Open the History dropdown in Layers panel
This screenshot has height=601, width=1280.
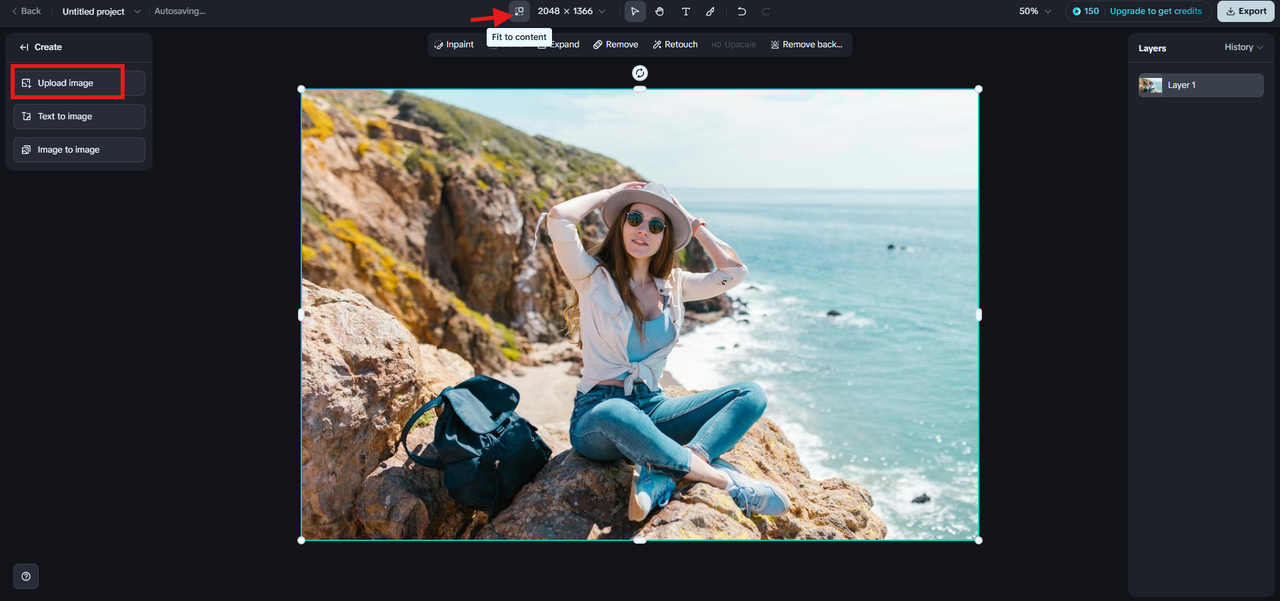[x=1244, y=47]
